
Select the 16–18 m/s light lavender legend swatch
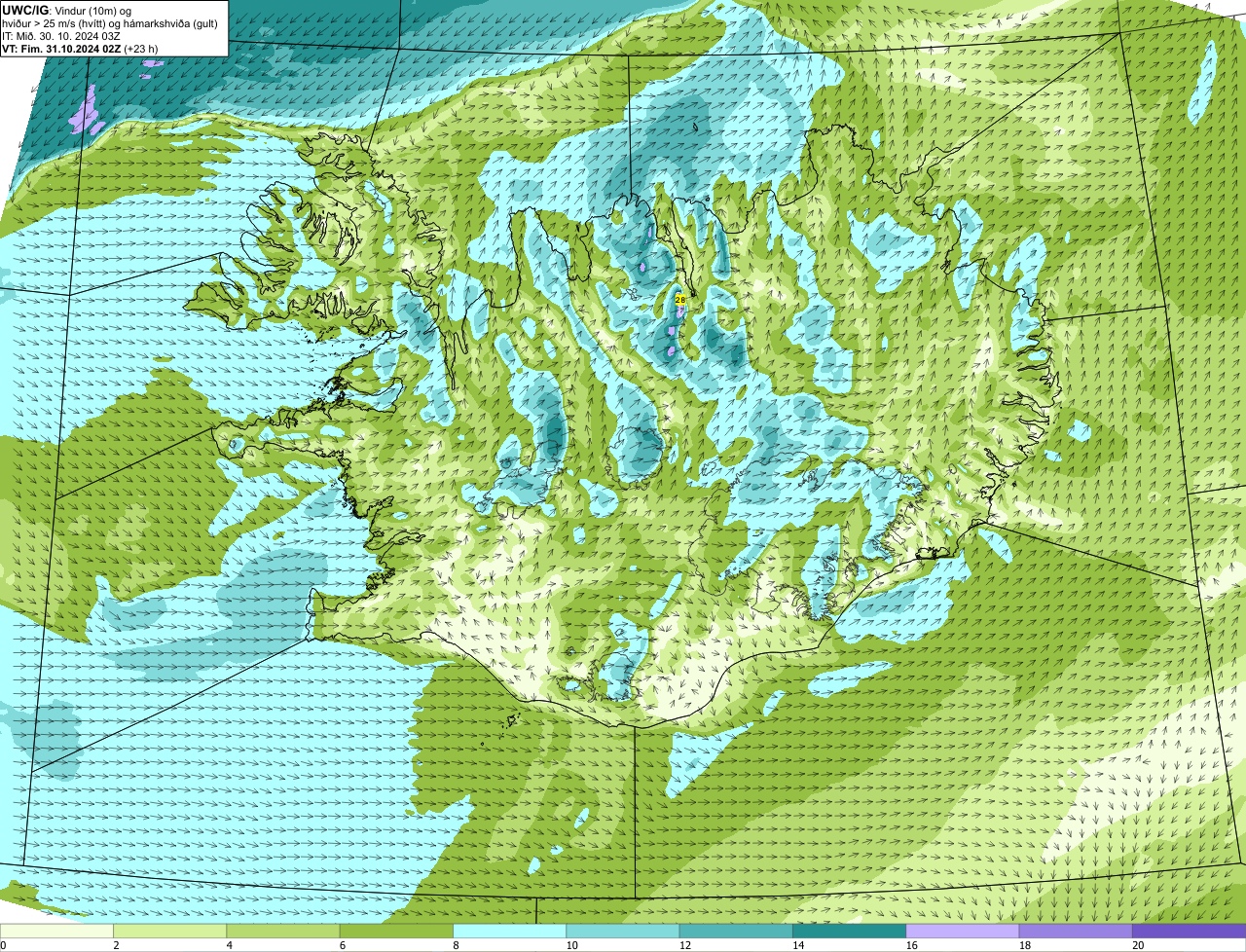963,932
